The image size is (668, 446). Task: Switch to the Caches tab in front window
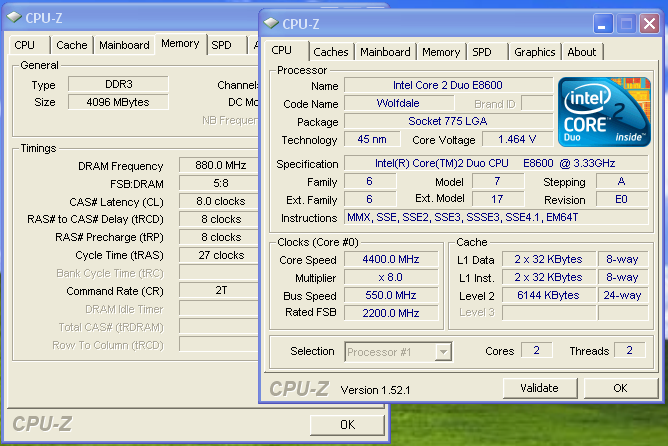click(x=331, y=52)
